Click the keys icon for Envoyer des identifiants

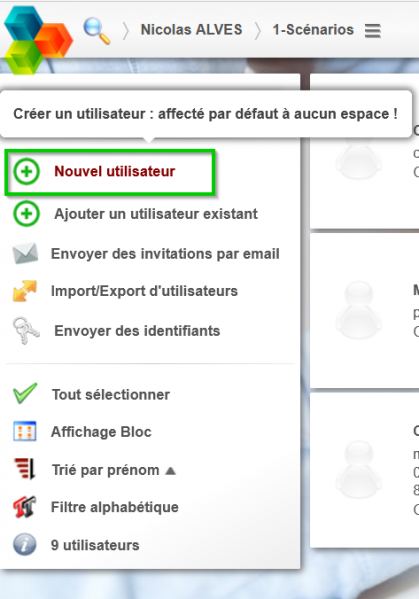[x=26, y=331]
